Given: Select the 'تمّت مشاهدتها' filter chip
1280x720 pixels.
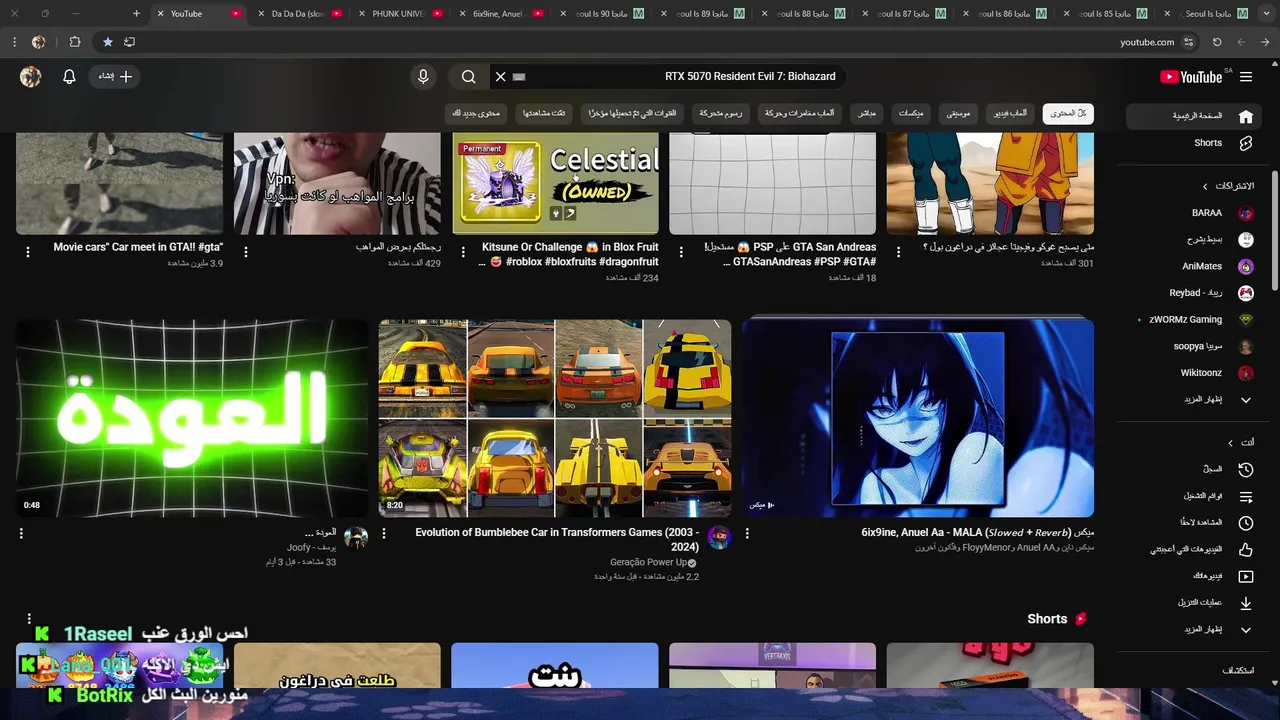Looking at the screenshot, I should point(544,114).
